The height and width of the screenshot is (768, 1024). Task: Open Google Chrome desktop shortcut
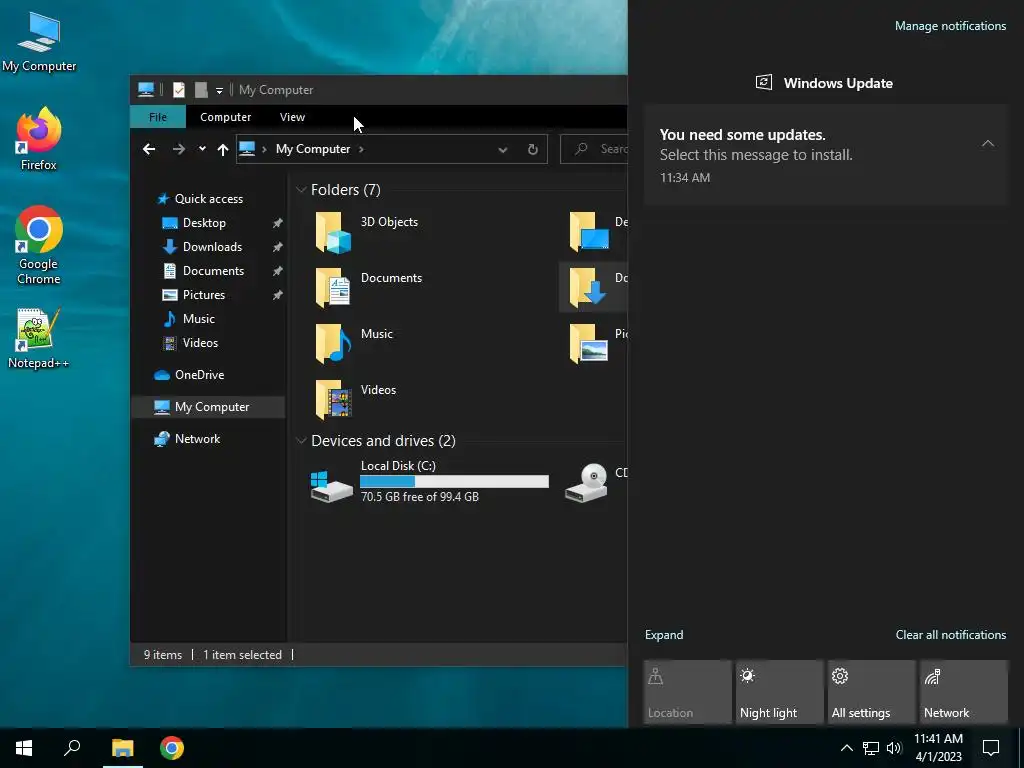pos(39,245)
